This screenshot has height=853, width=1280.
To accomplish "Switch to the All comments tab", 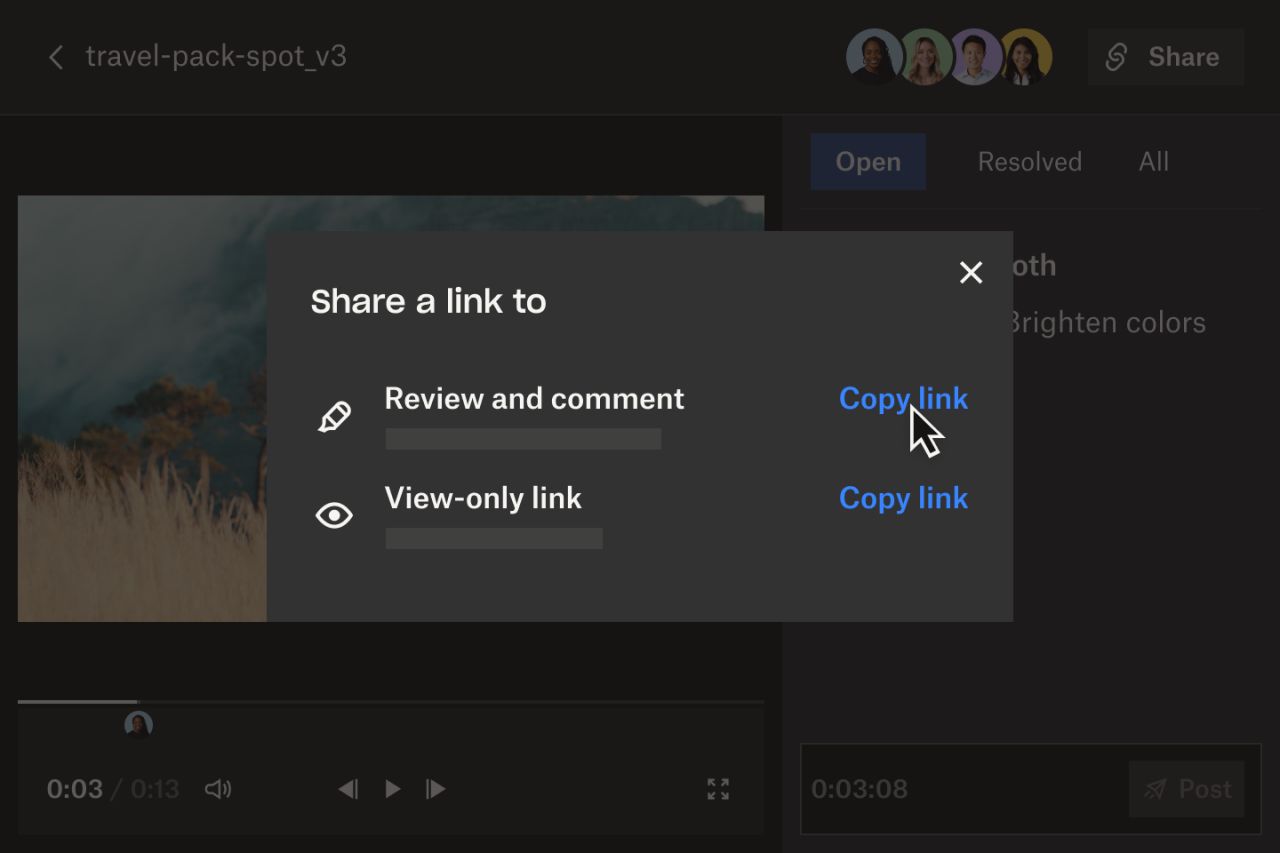I will pos(1152,161).
